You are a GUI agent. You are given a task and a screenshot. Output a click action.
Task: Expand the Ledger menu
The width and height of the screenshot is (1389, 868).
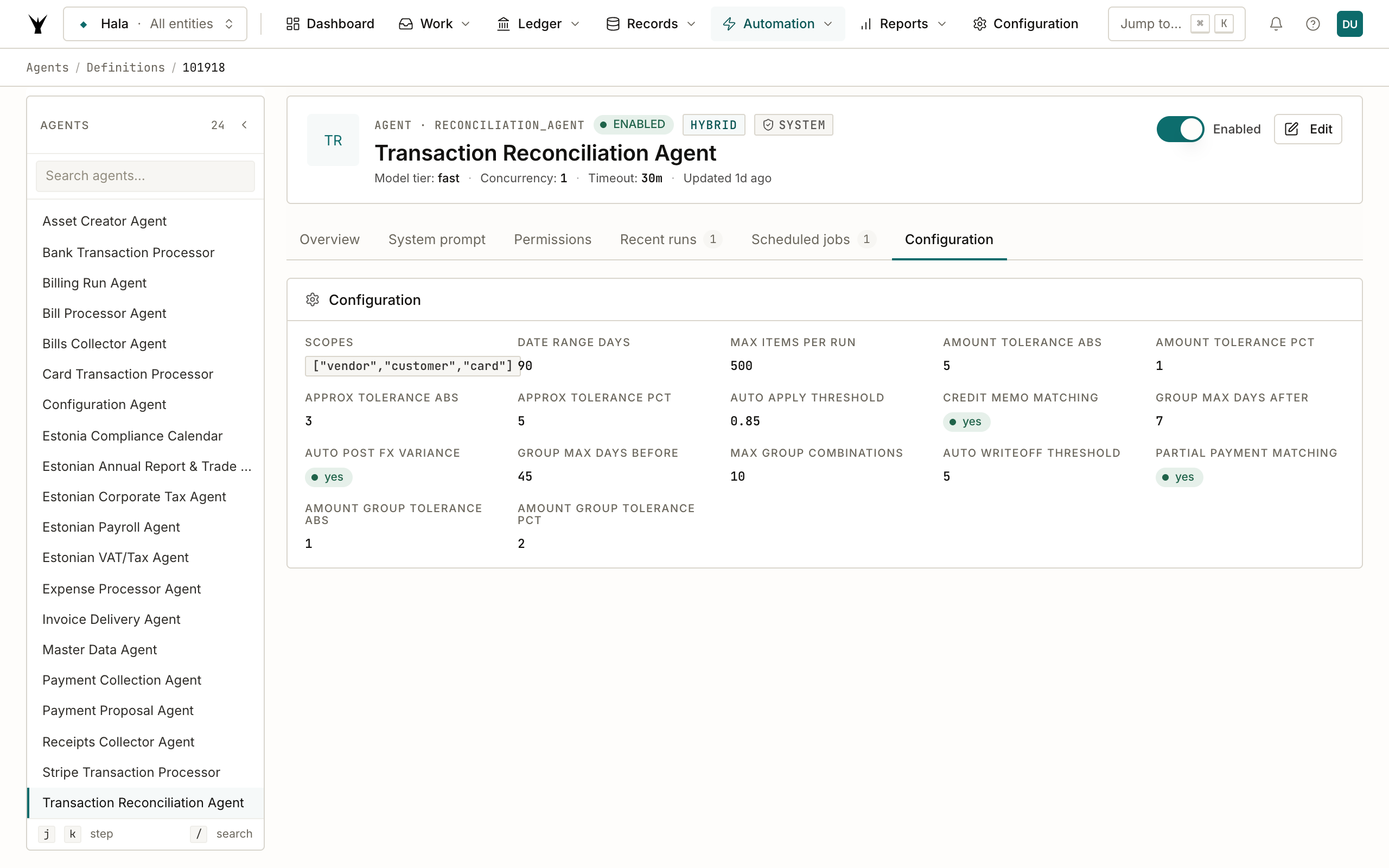click(x=538, y=23)
